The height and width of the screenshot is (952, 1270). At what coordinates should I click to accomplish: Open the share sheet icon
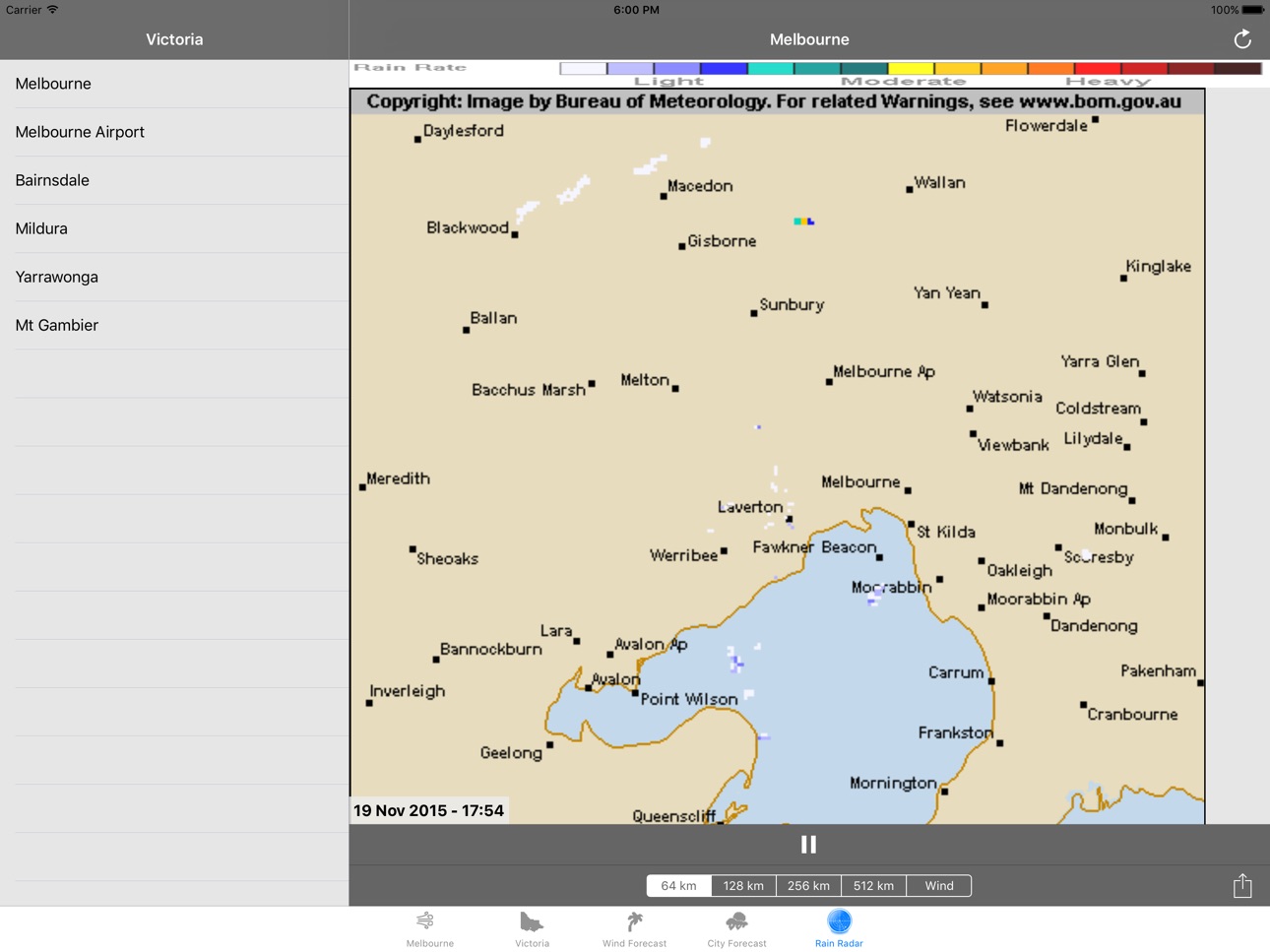[x=1242, y=885]
